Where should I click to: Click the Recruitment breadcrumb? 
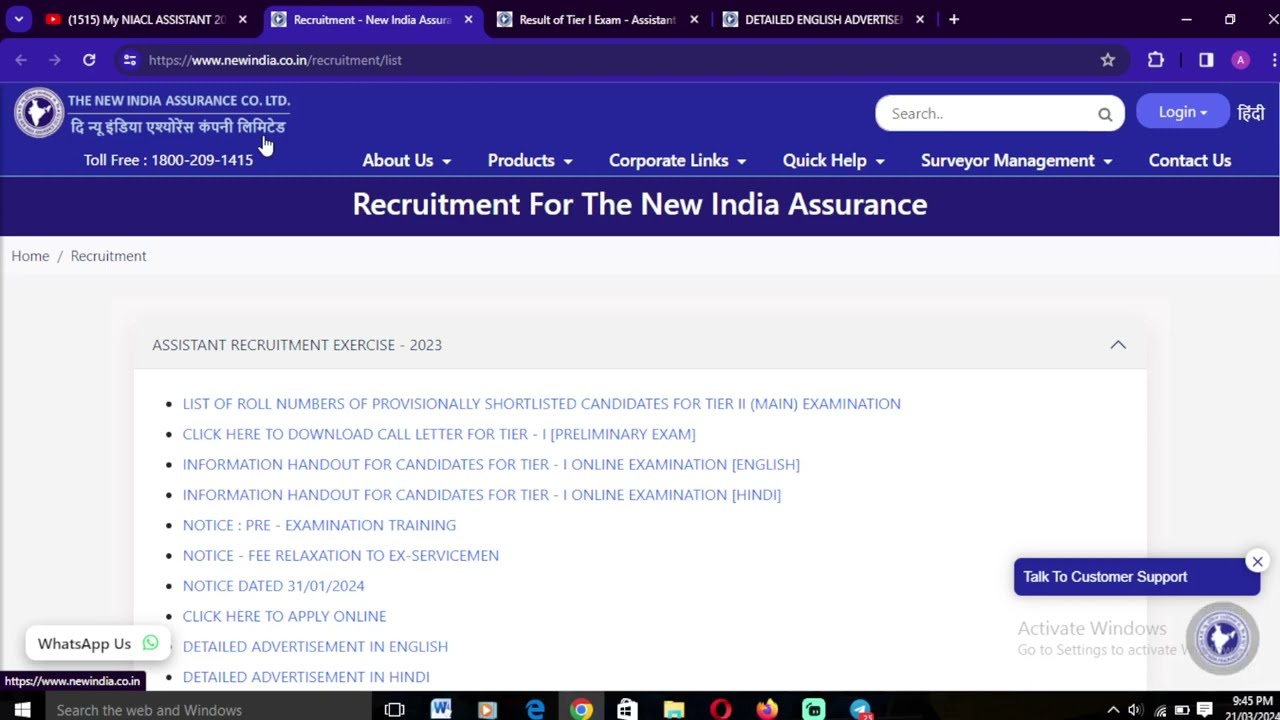(x=108, y=256)
